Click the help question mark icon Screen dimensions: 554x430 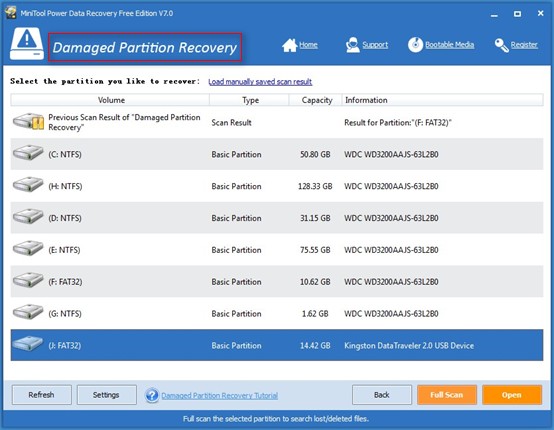pyautogui.click(x=152, y=395)
